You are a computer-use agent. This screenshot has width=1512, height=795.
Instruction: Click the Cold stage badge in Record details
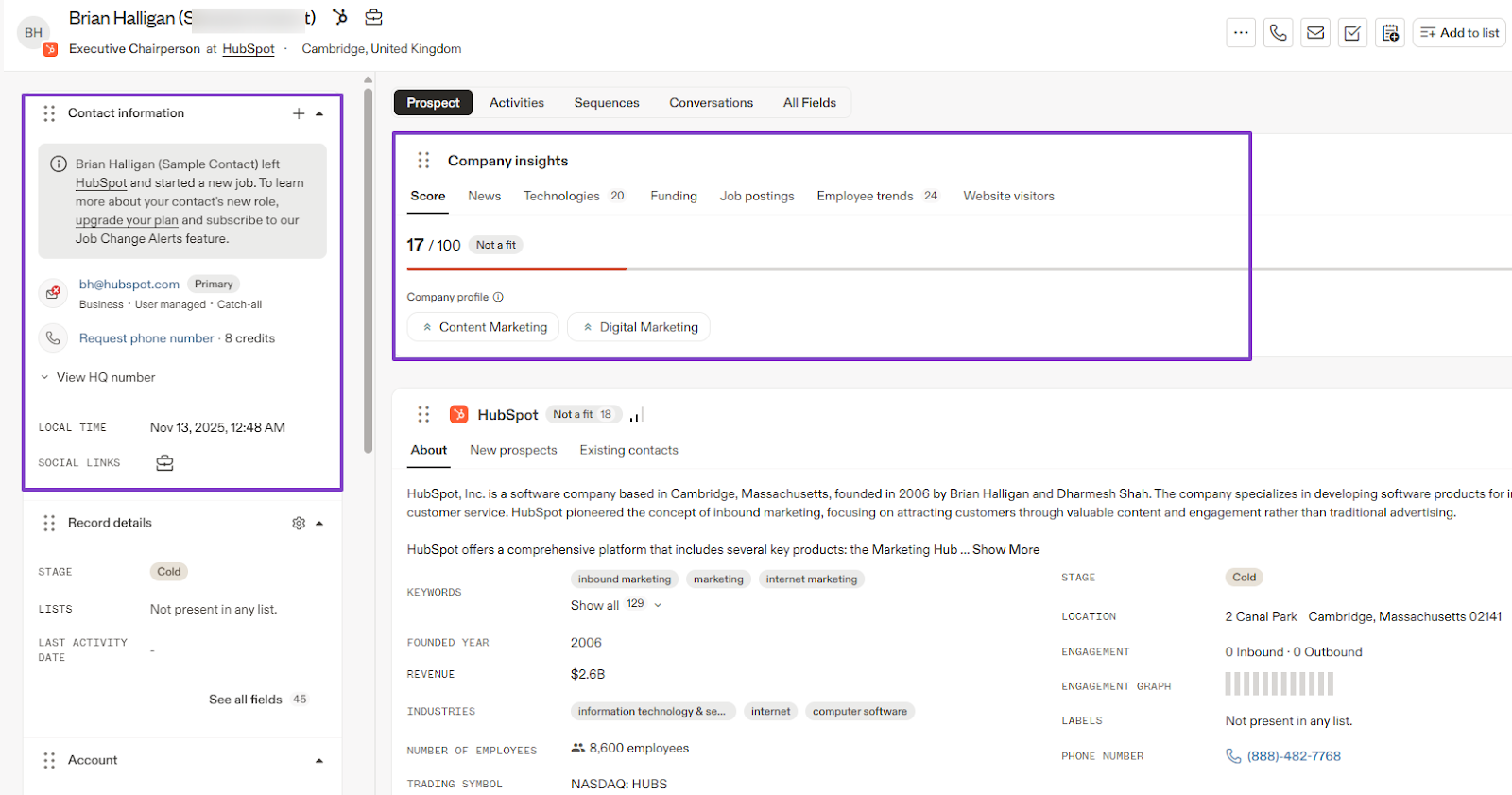169,572
